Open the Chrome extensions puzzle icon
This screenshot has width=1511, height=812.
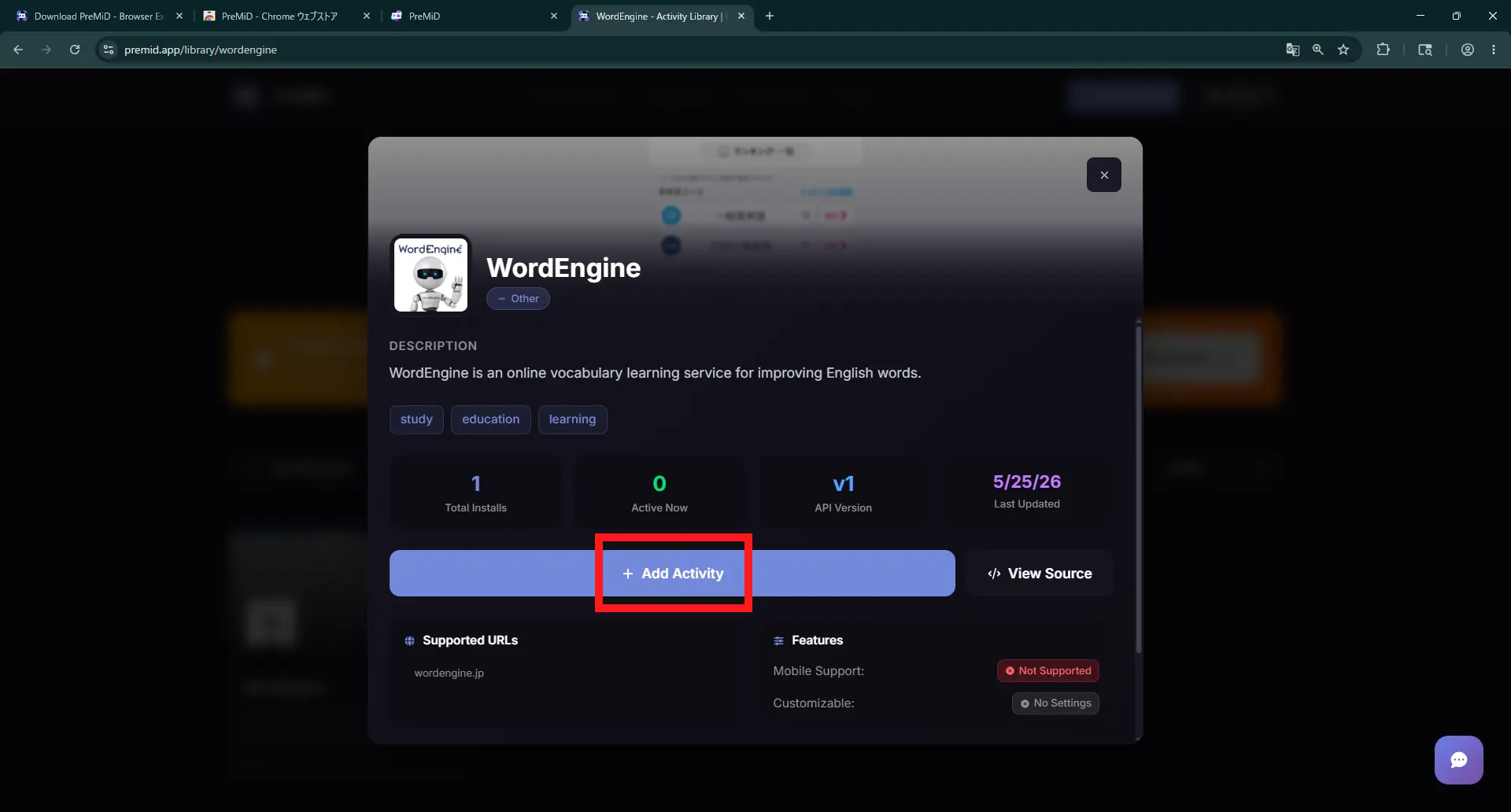(x=1383, y=50)
